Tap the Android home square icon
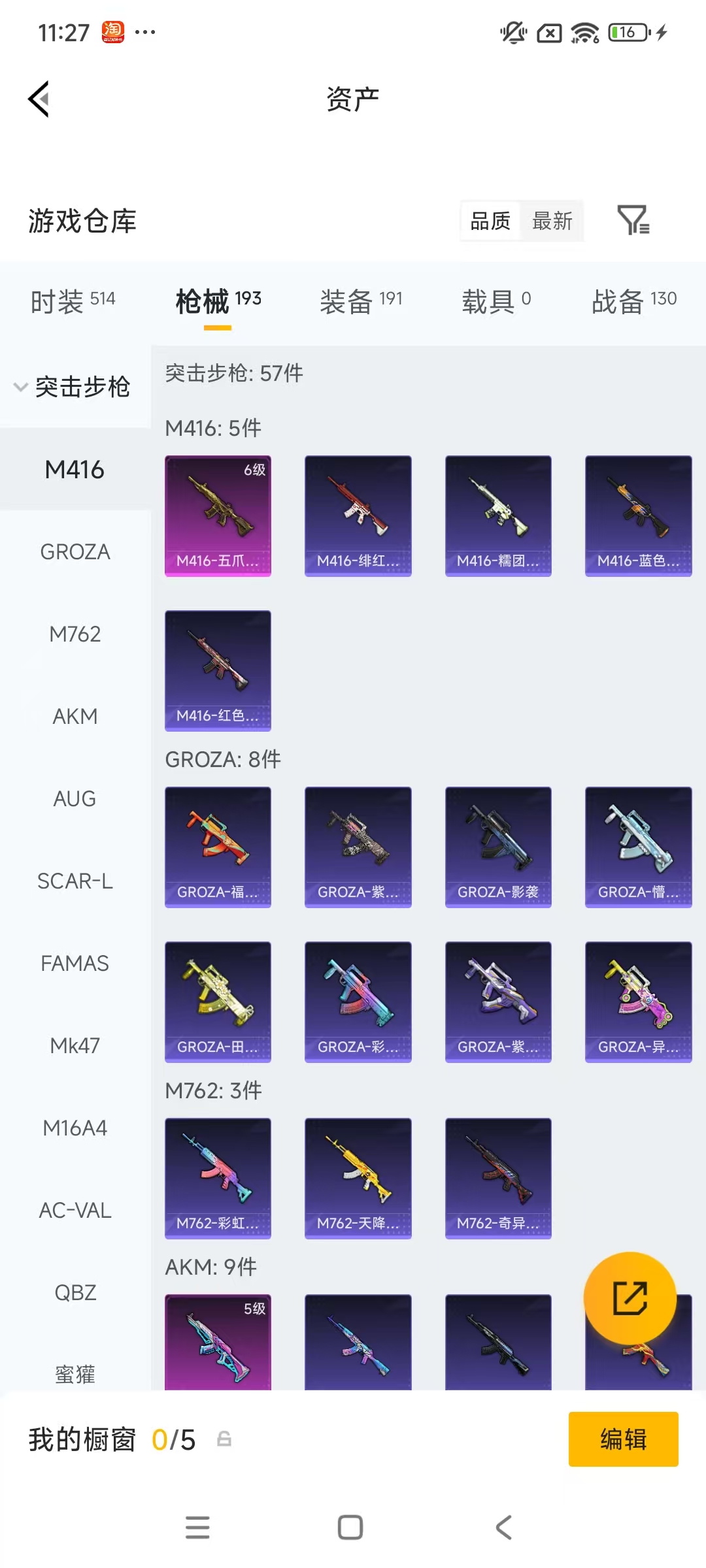Screen dimensions: 706x1568 [x=350, y=1527]
